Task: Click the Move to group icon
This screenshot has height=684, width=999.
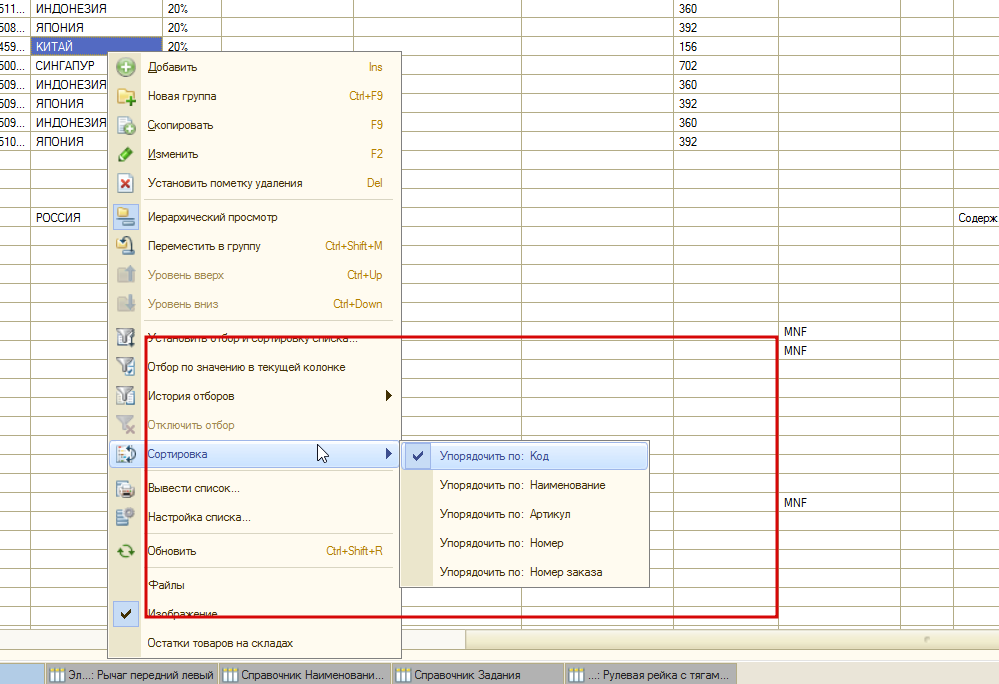Action: [x=126, y=246]
